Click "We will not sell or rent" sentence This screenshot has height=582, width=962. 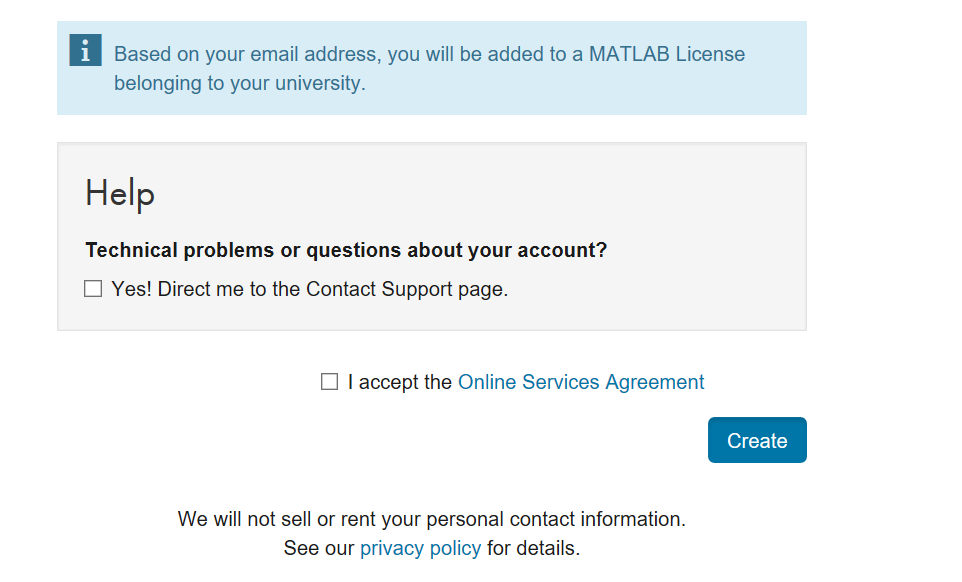click(x=431, y=519)
